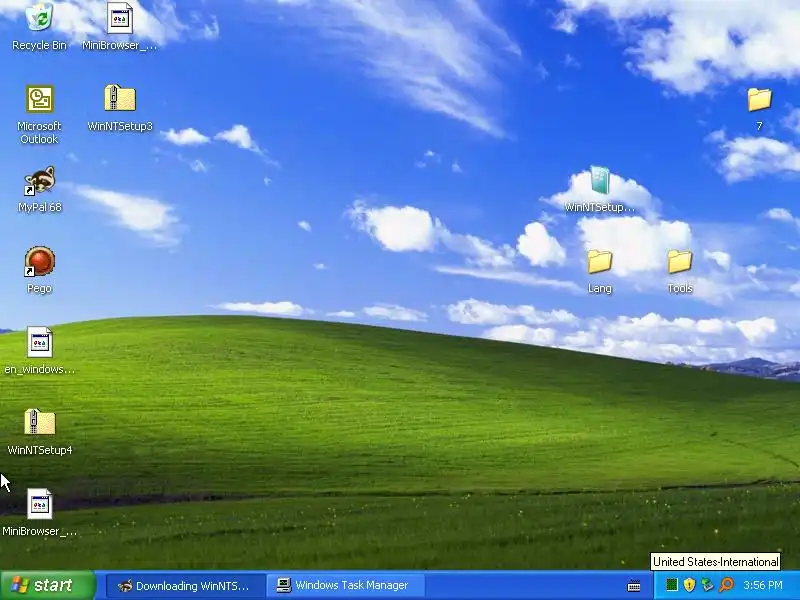Select the en_windows file icon
This screenshot has height=600, width=800.
[x=39, y=351]
